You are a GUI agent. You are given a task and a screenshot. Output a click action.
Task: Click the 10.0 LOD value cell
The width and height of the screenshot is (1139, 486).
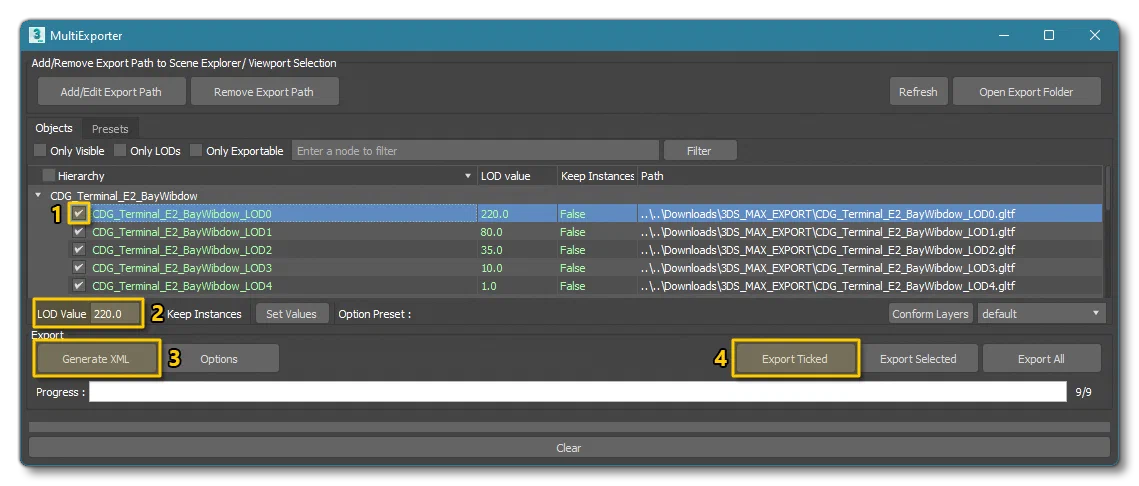[491, 268]
